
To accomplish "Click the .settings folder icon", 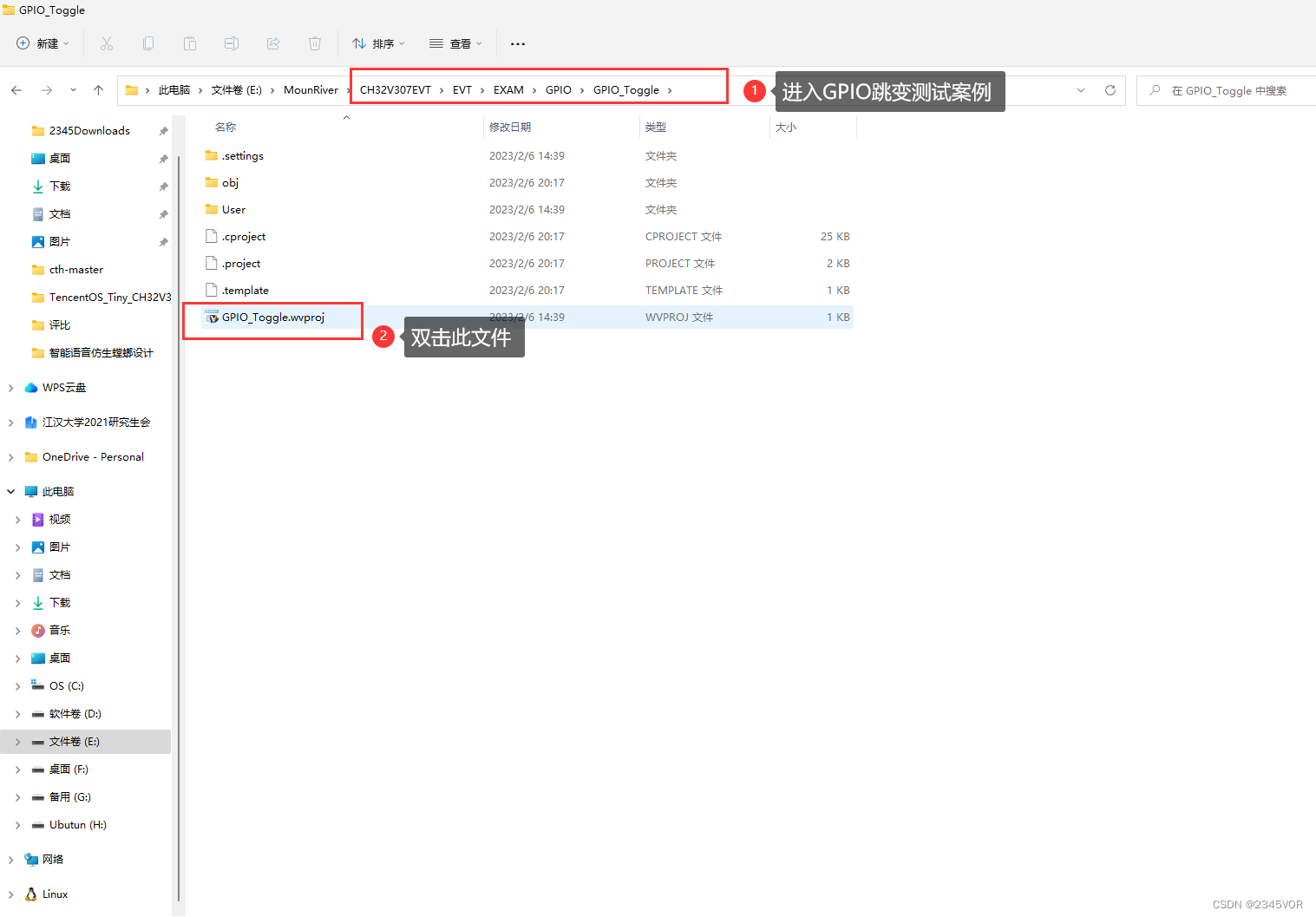I will pyautogui.click(x=212, y=156).
